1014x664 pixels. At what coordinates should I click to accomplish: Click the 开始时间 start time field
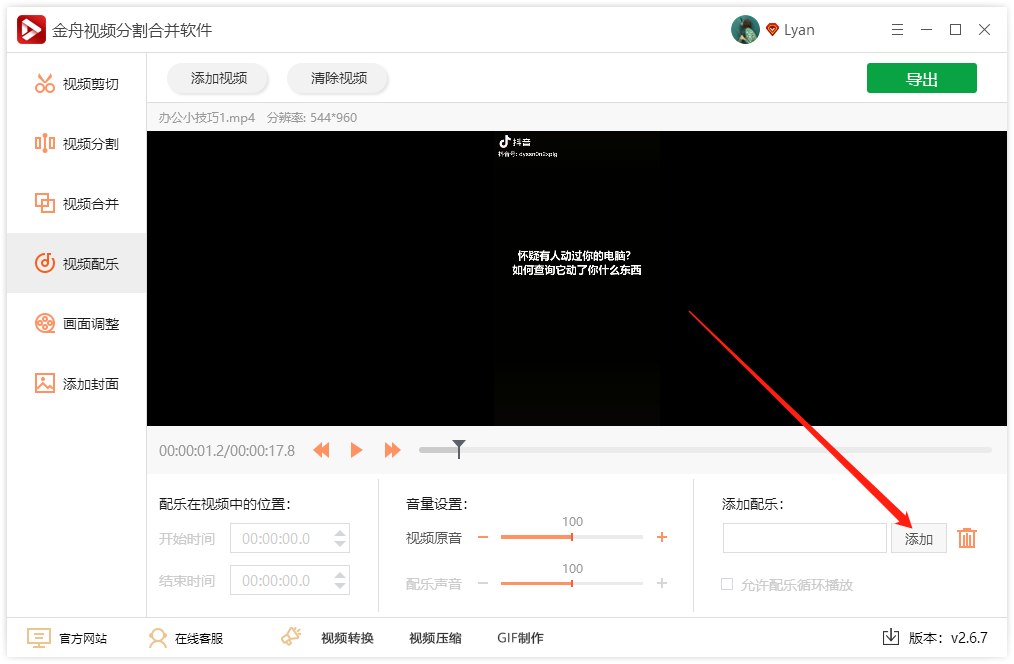coord(290,538)
